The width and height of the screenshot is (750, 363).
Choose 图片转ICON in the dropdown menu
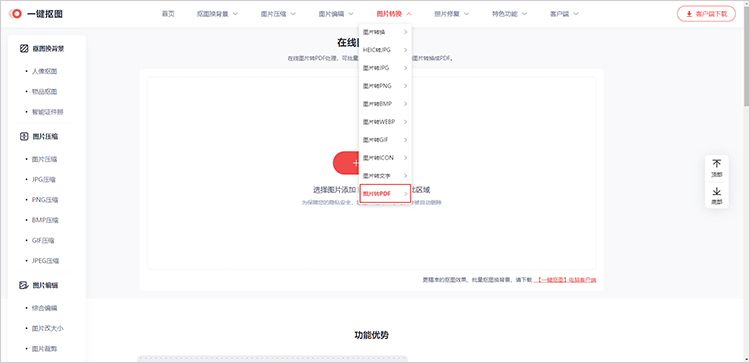[385, 158]
